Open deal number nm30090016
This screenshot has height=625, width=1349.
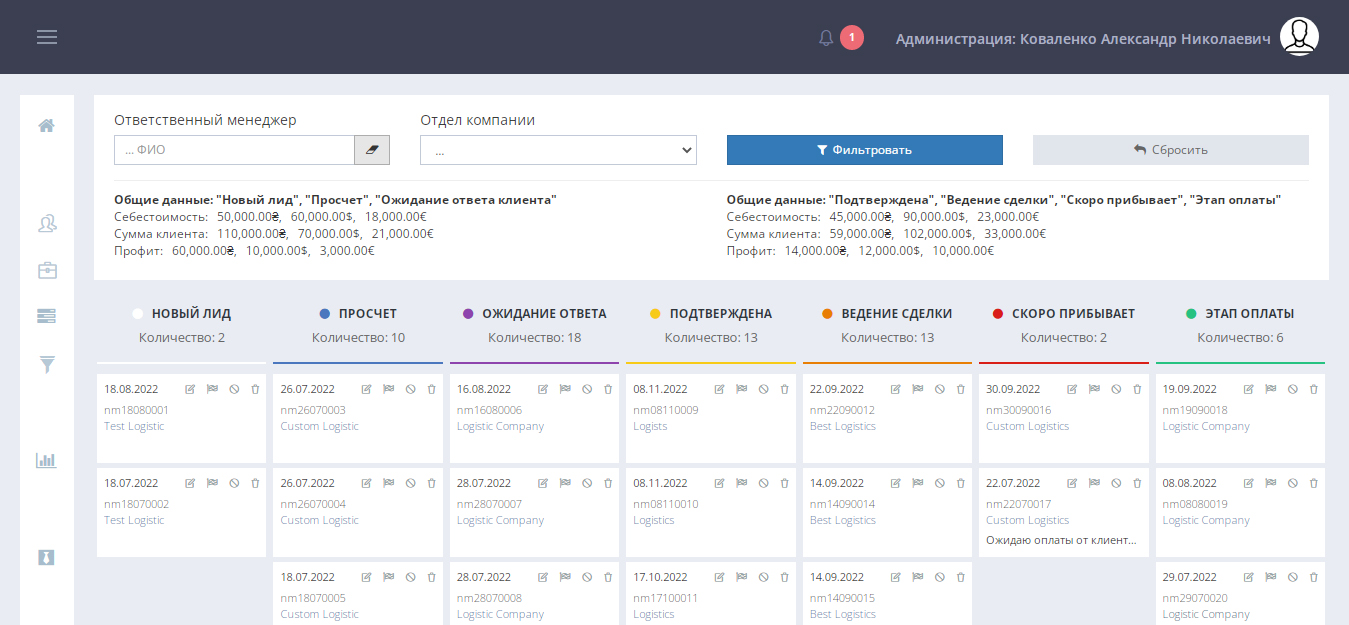click(x=1018, y=410)
